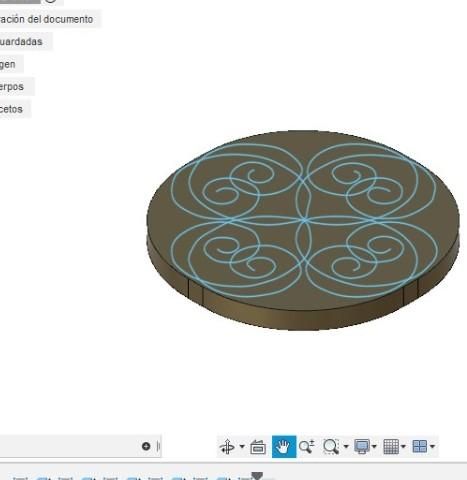467x480 pixels.
Task: Select the 'uardadas' views browser item
Action: (21, 42)
